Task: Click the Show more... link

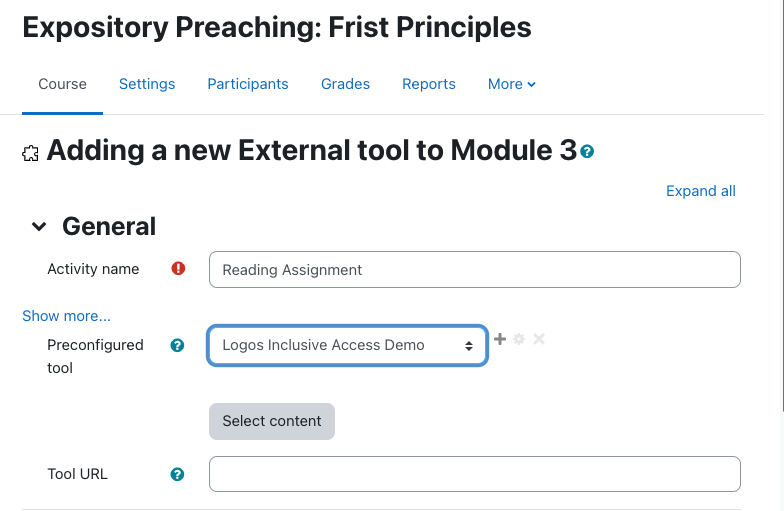Action: 66,316
